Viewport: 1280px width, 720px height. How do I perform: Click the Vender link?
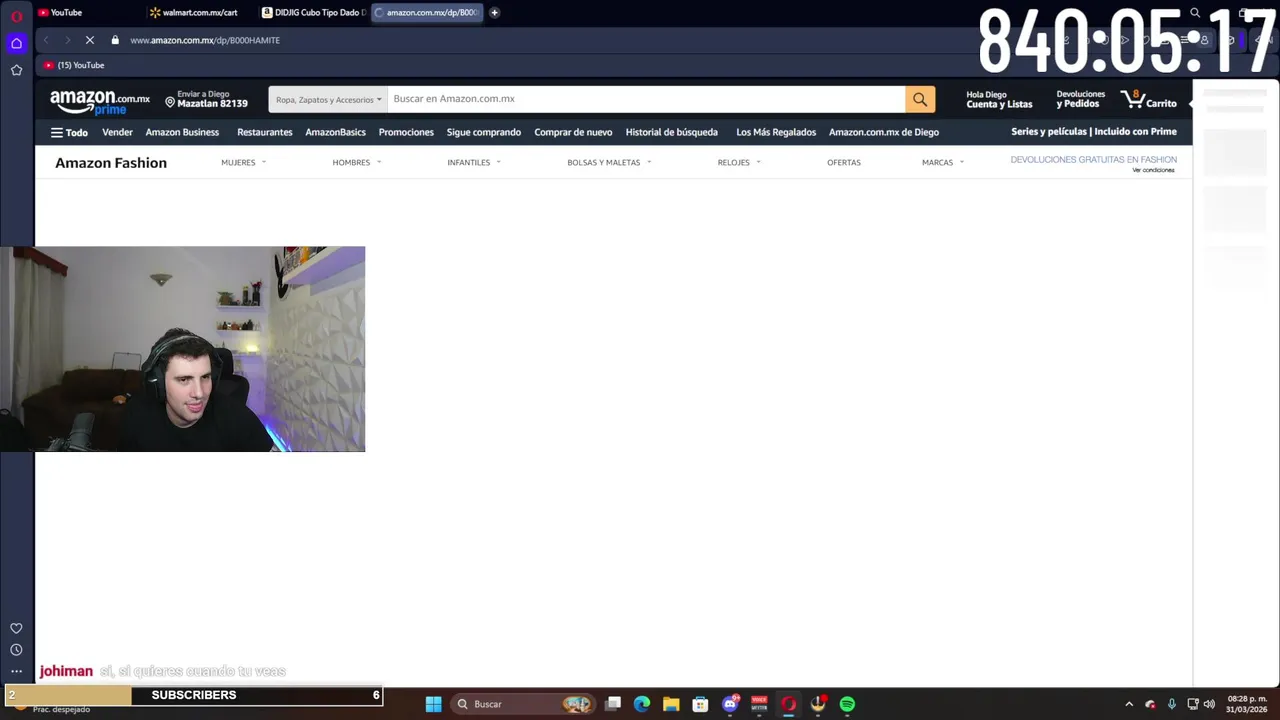[117, 132]
